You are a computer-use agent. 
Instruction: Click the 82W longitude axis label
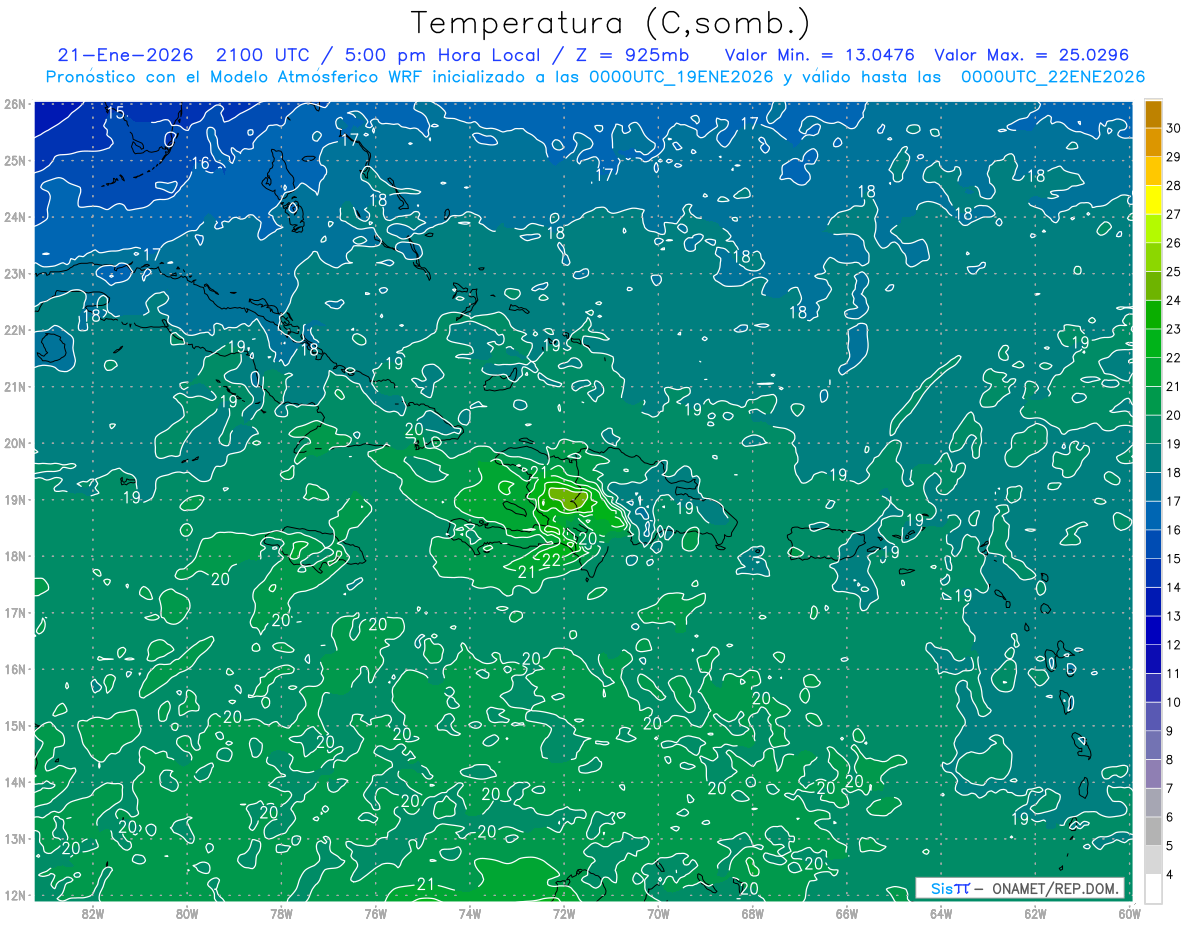[x=93, y=913]
